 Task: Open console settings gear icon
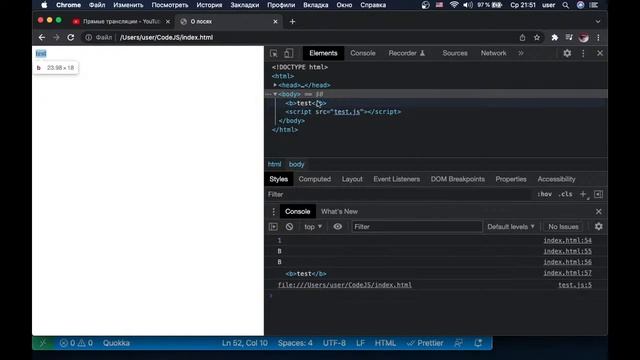click(598, 227)
